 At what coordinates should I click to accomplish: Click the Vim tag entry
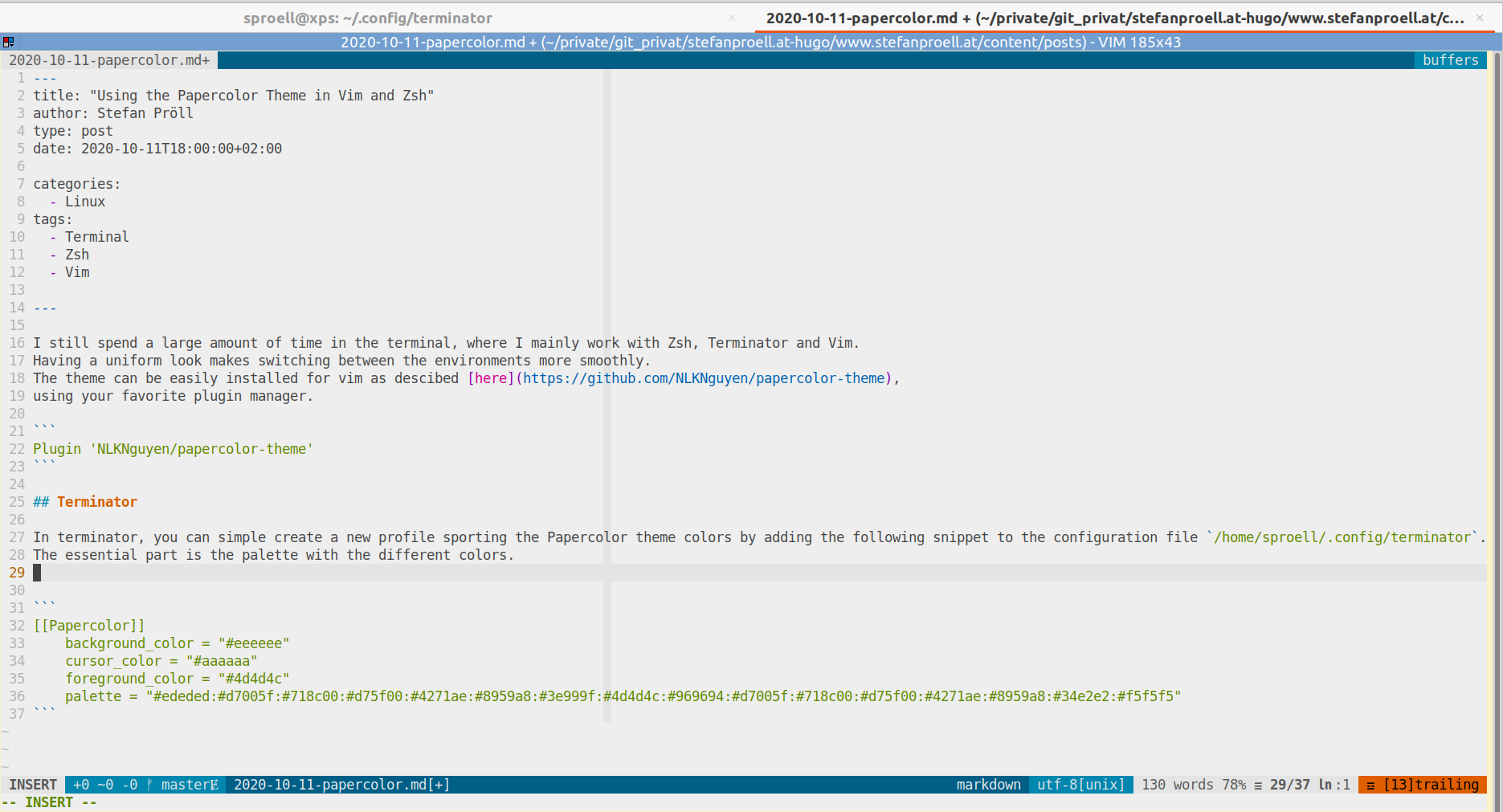[77, 272]
